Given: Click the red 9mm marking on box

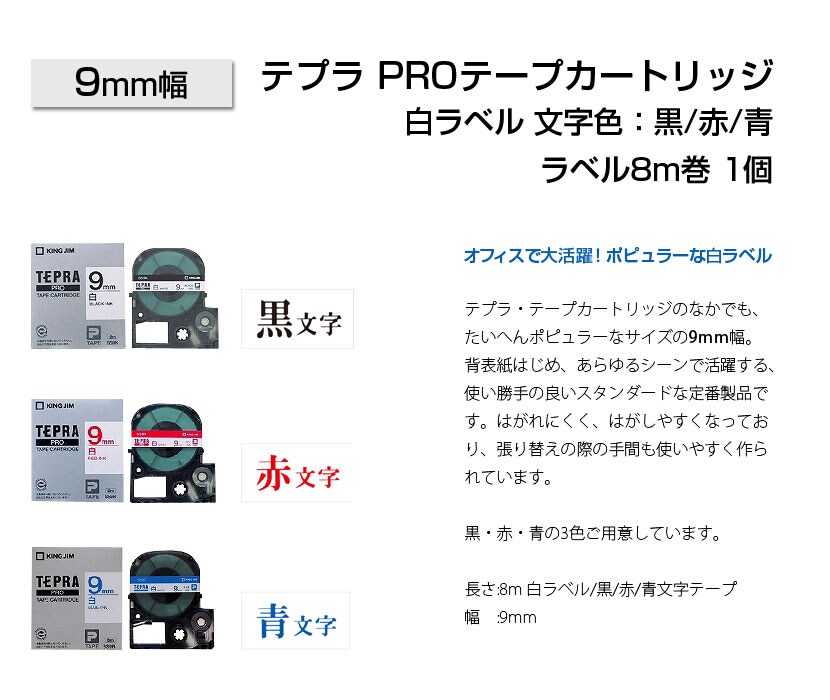Looking at the screenshot, I should coord(101,436).
